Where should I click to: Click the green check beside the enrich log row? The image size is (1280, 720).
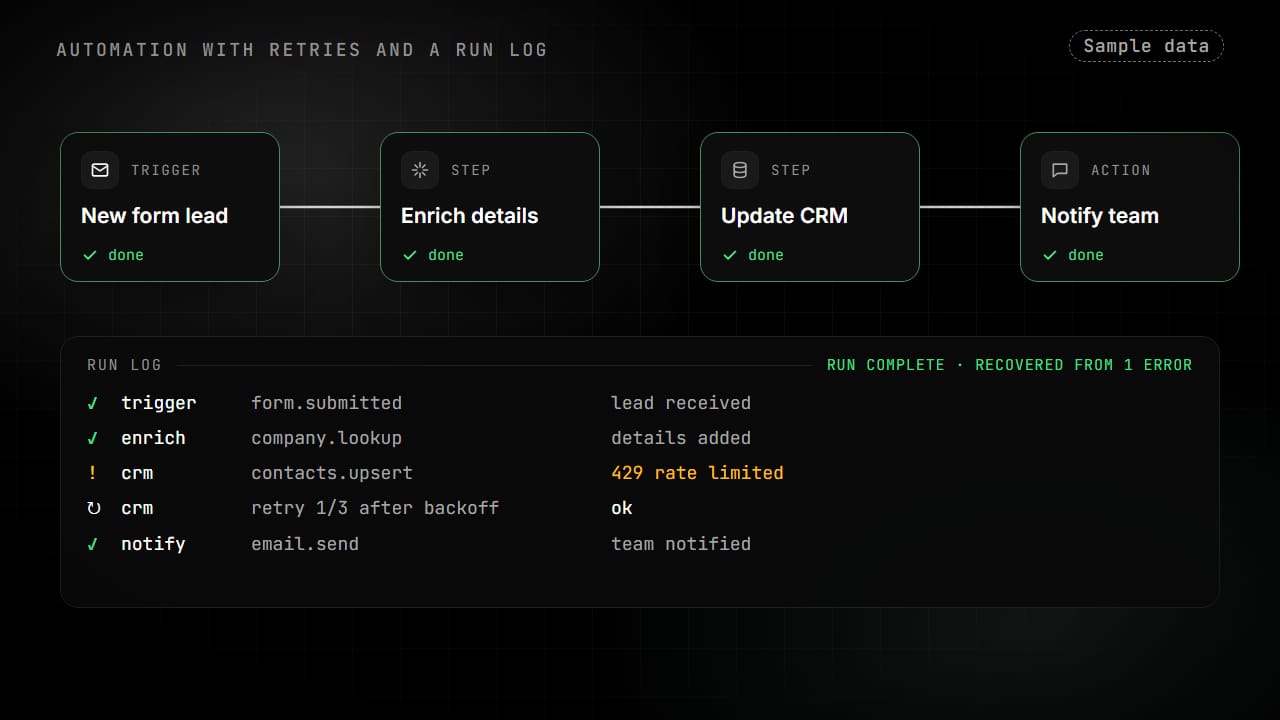[93, 438]
